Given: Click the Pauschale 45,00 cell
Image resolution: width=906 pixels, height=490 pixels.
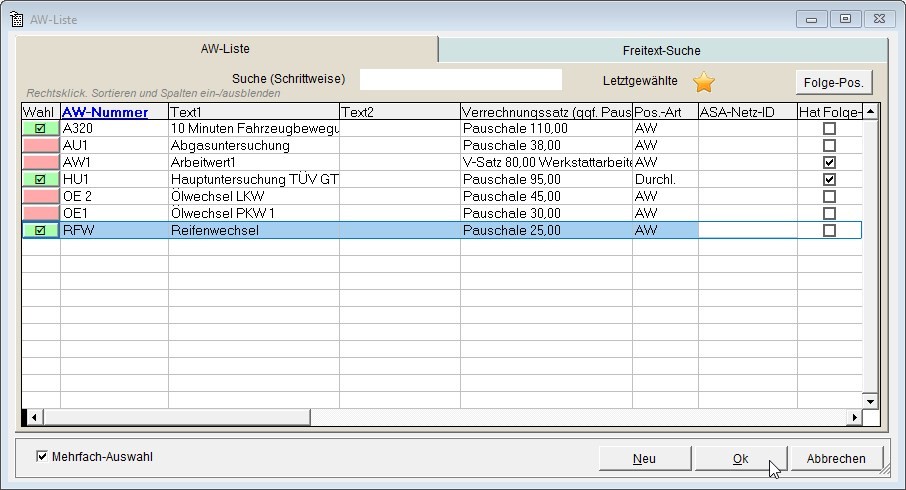Looking at the screenshot, I should pyautogui.click(x=547, y=196).
